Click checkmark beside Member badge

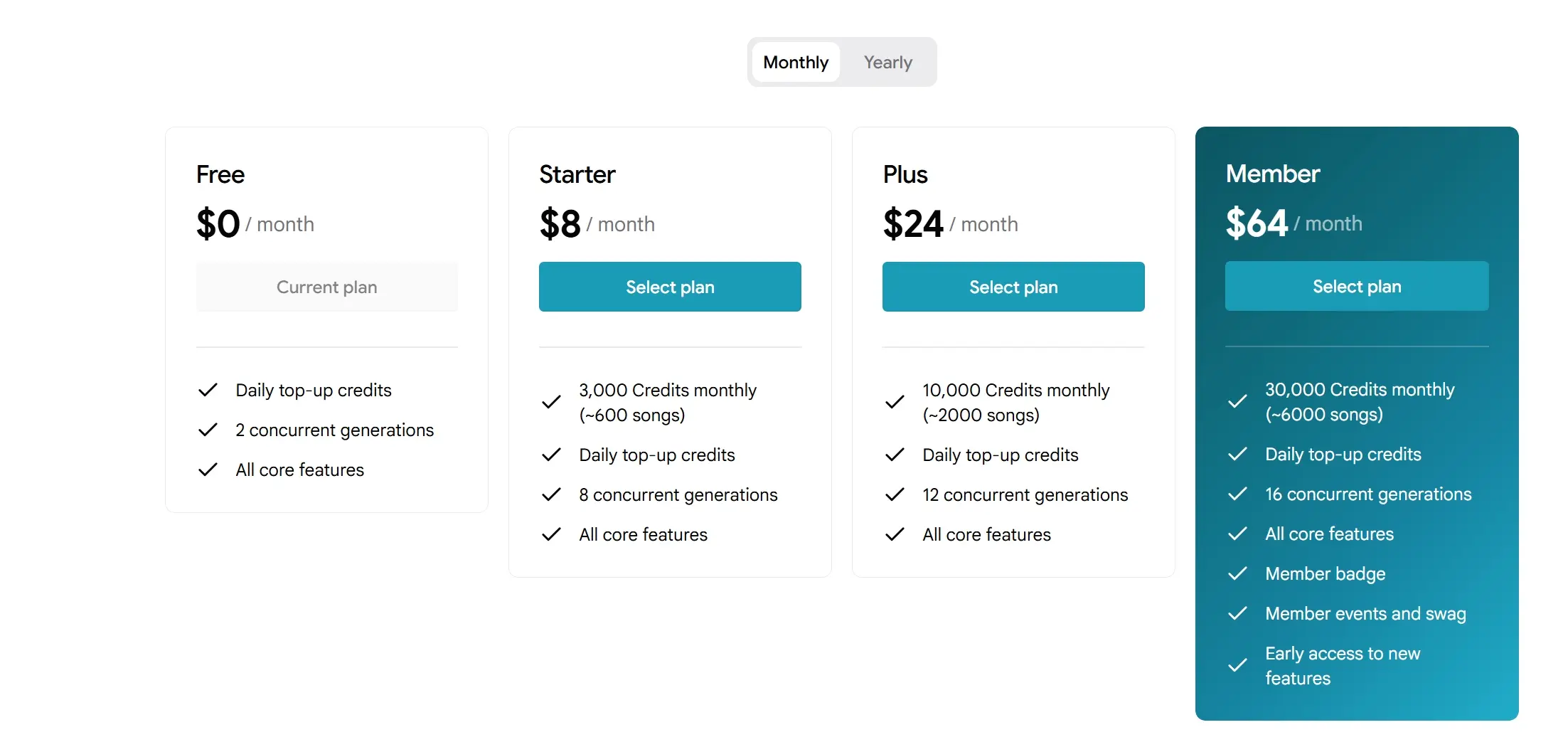1237,573
